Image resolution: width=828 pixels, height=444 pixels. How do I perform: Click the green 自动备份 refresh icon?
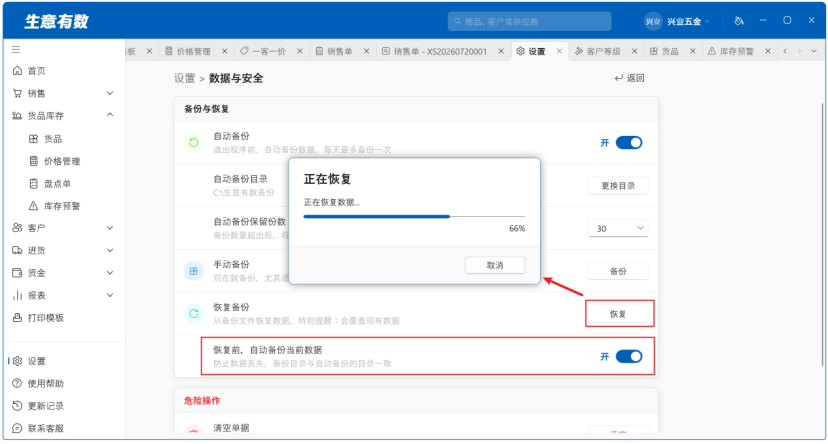tap(194, 143)
